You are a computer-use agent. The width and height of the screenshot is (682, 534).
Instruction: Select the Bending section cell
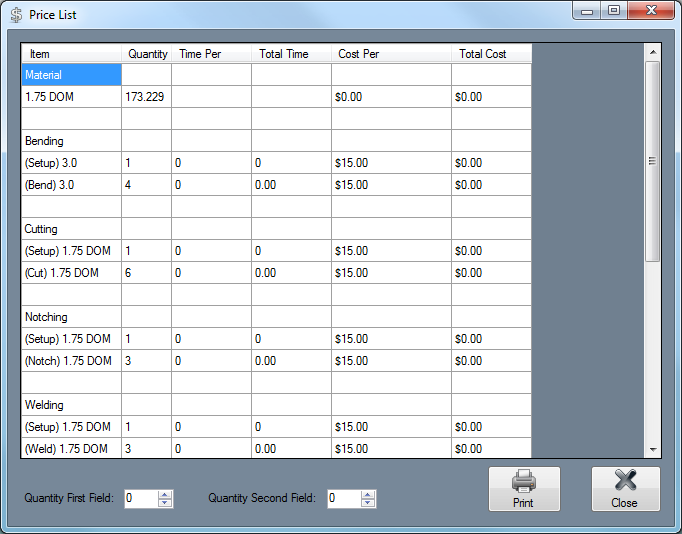pyautogui.click(x=71, y=141)
